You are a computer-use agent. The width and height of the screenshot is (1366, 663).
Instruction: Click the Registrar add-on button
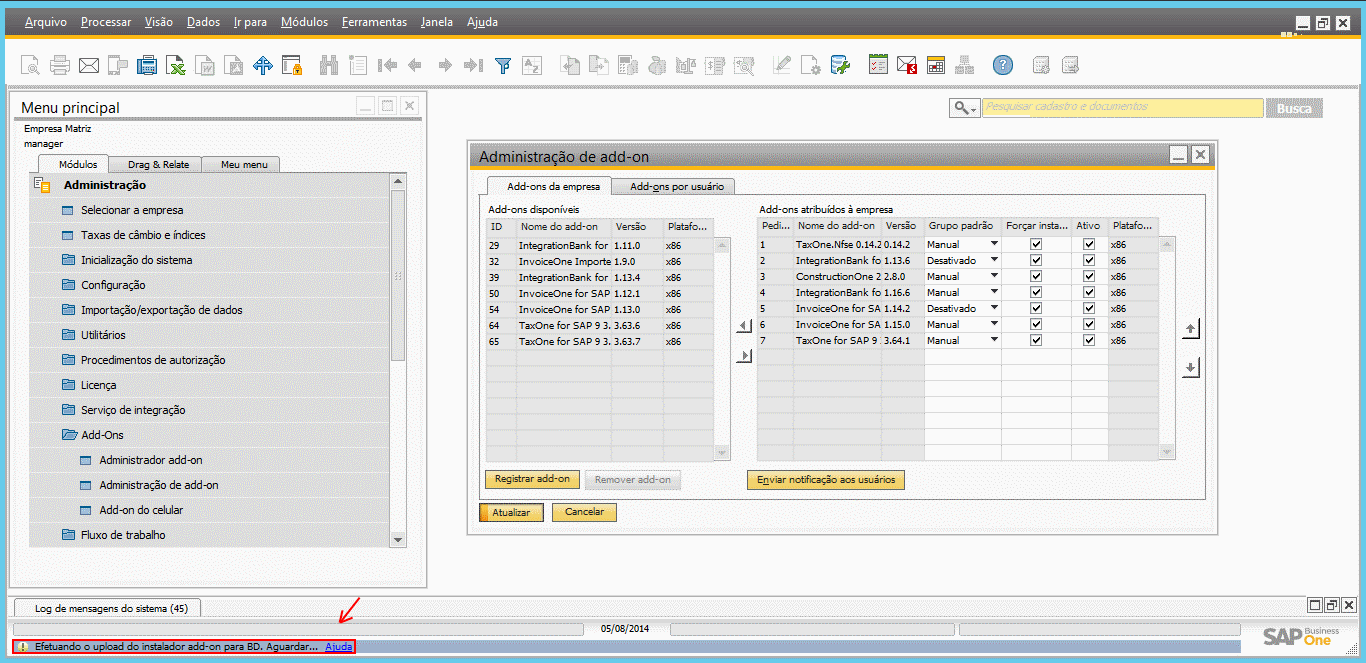pos(532,479)
